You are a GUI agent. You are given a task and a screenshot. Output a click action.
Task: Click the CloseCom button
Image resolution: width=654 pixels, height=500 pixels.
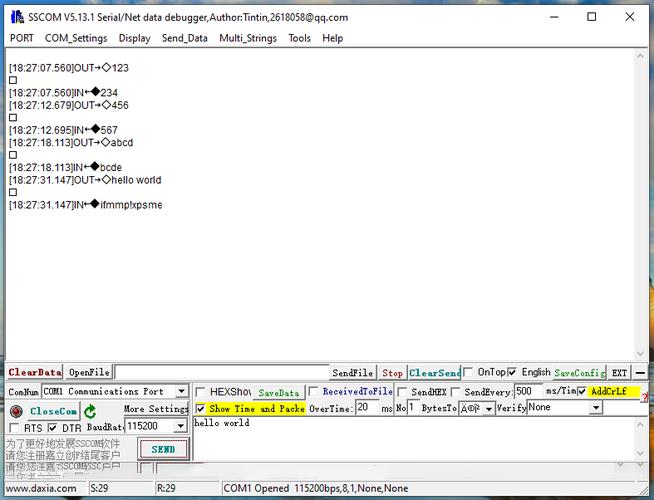(x=53, y=411)
